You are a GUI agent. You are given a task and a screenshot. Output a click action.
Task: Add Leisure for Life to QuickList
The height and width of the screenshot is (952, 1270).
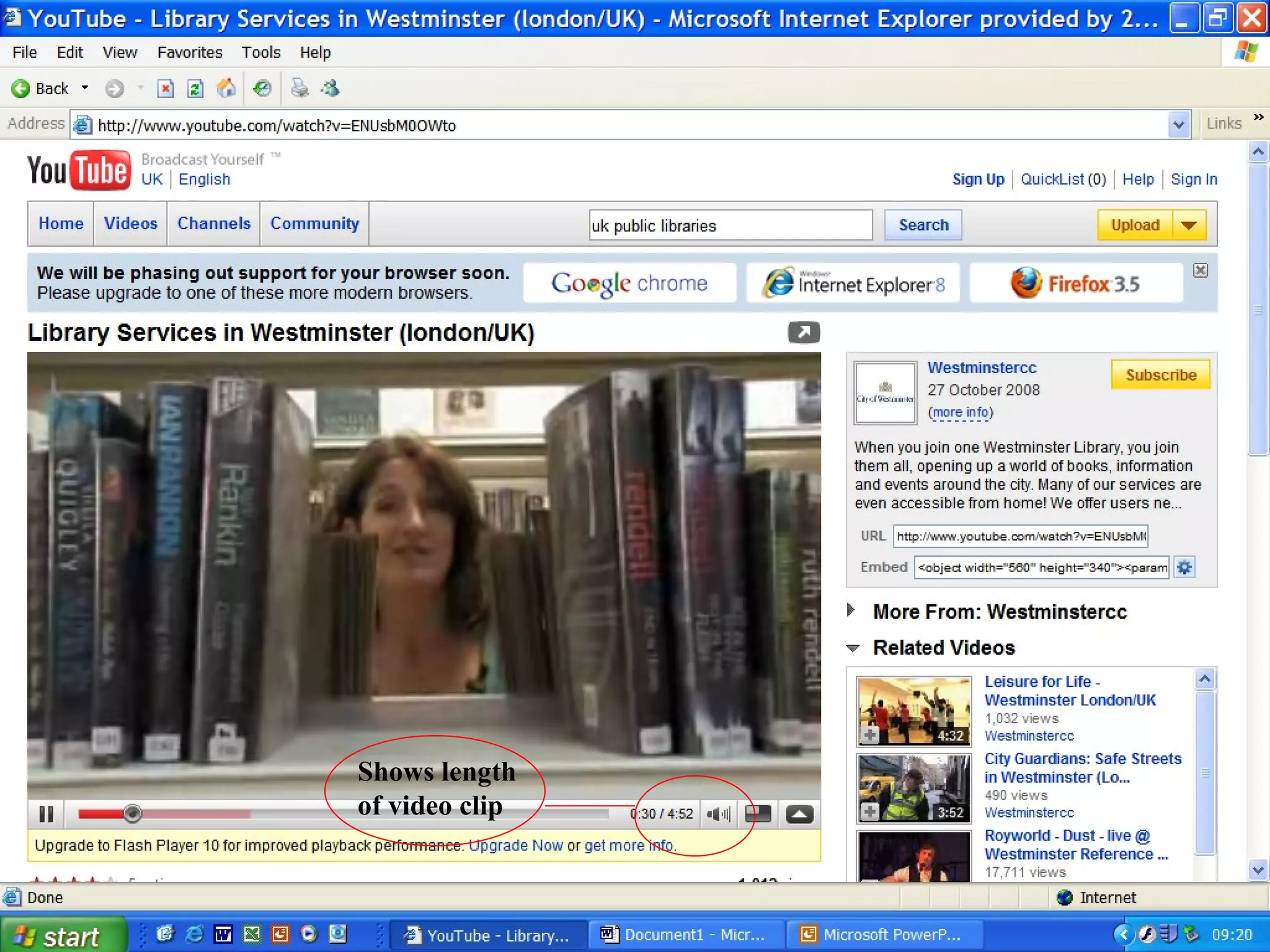(x=870, y=735)
